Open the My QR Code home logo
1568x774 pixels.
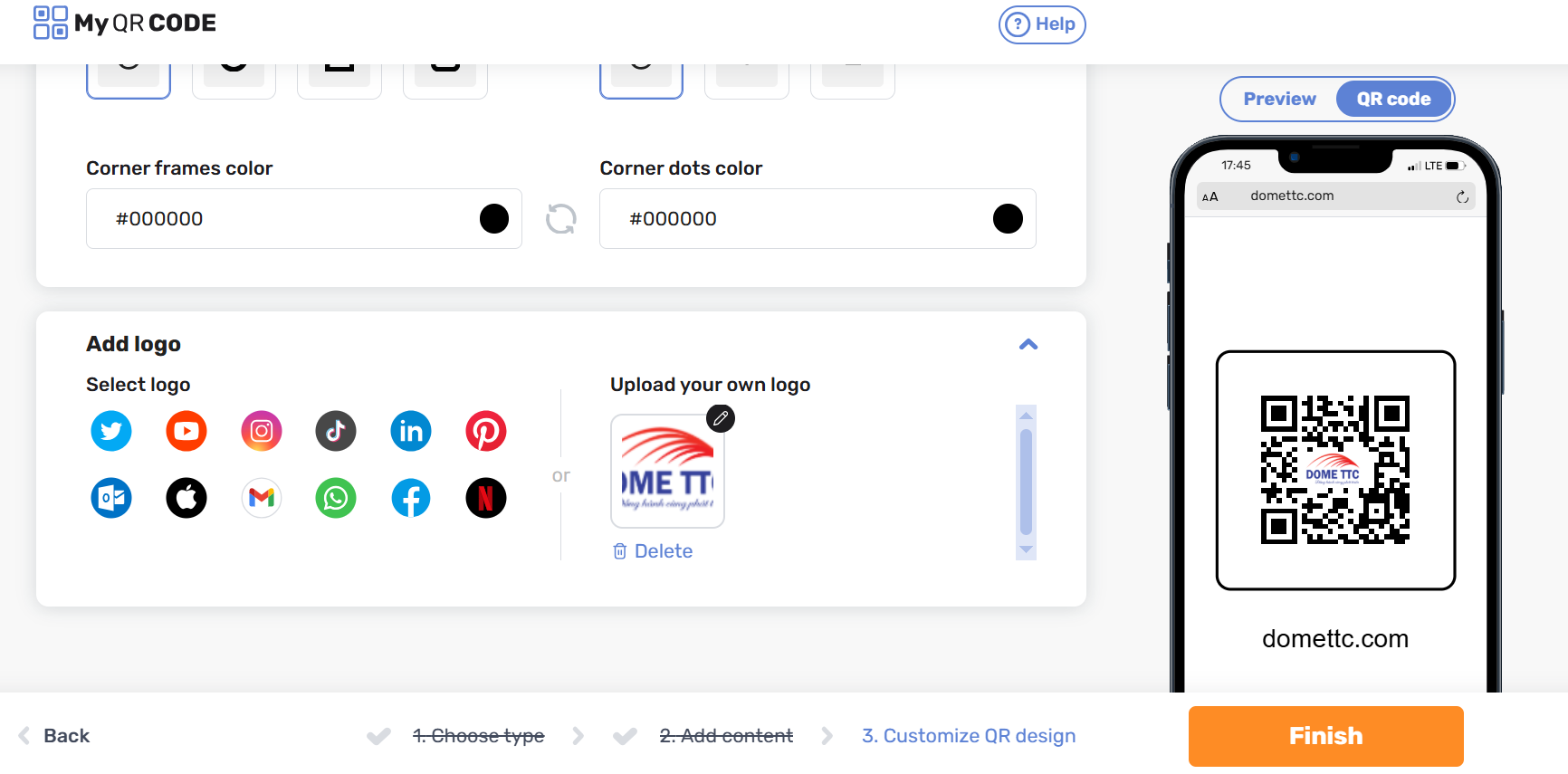(125, 23)
